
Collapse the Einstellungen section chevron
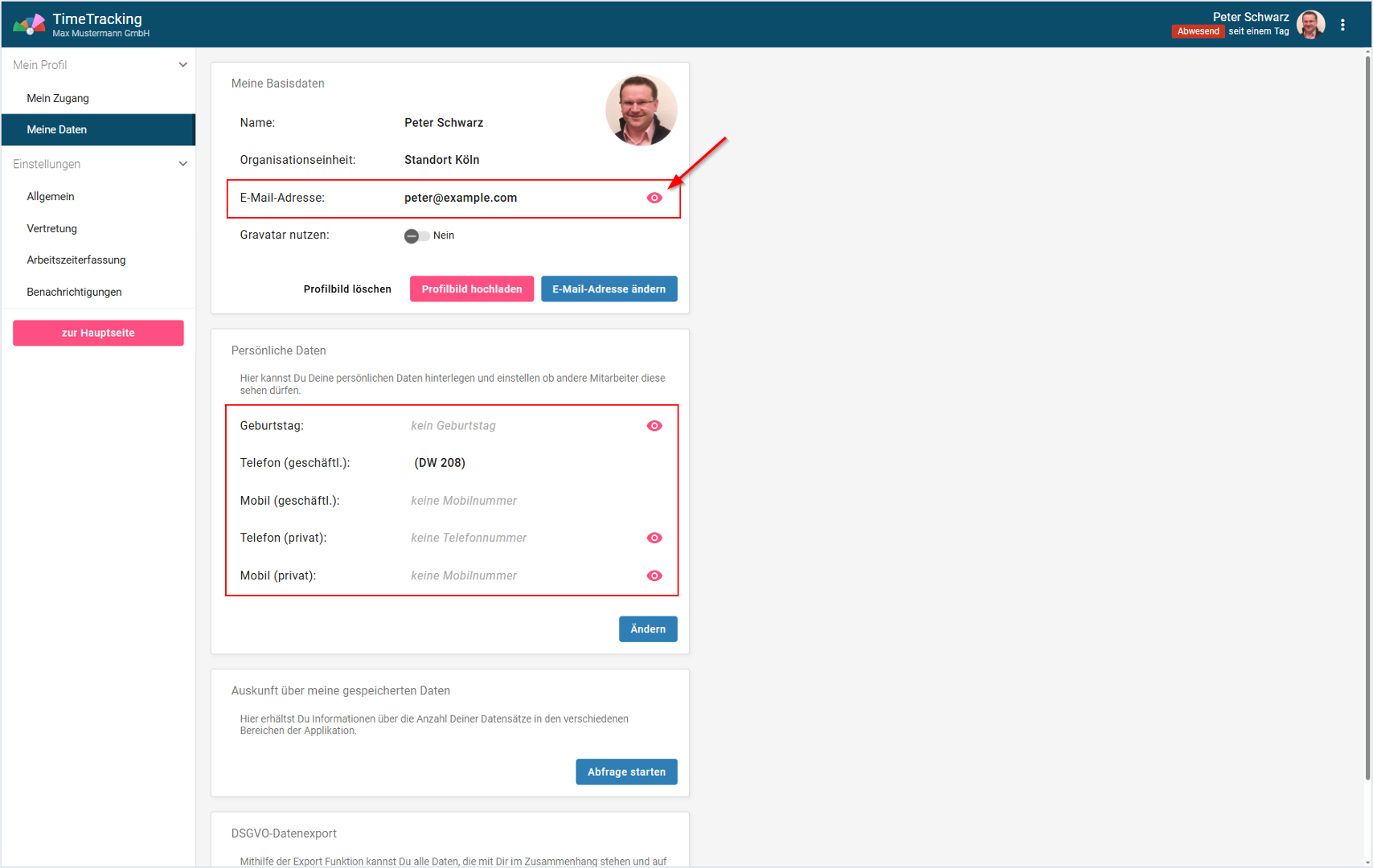[182, 164]
